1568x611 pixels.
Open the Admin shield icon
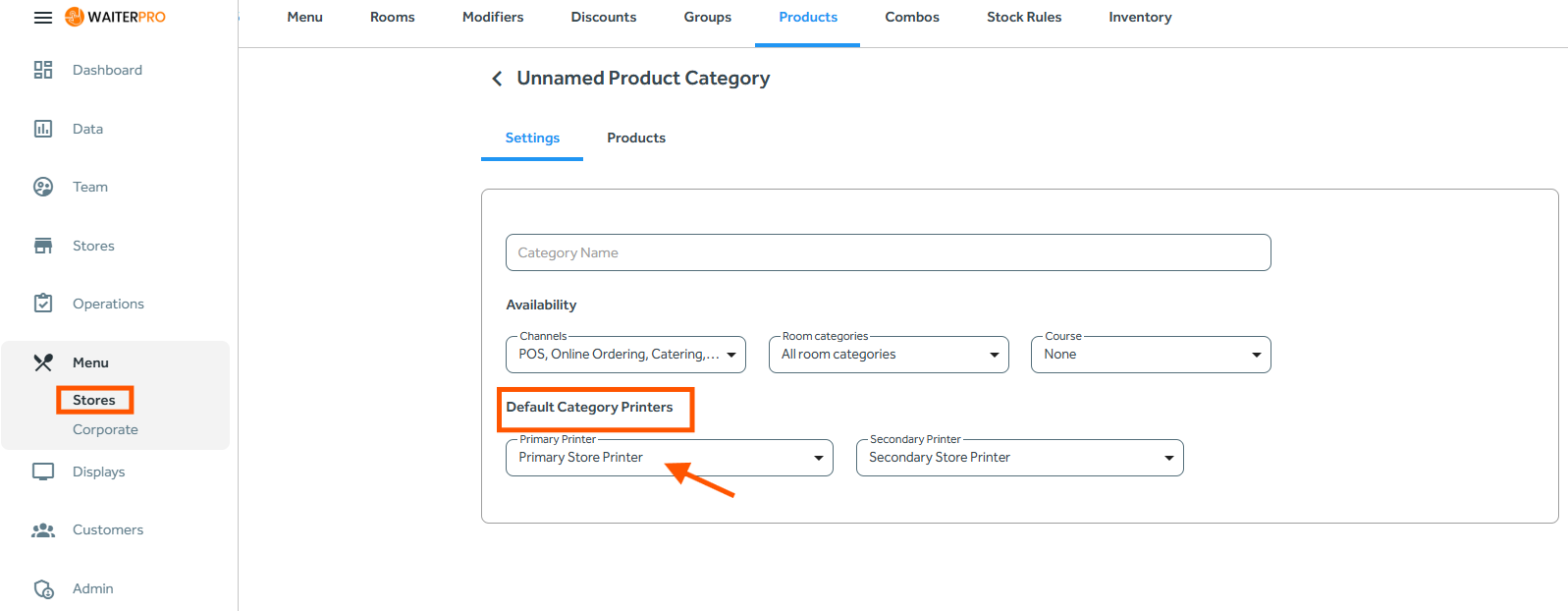[x=43, y=588]
